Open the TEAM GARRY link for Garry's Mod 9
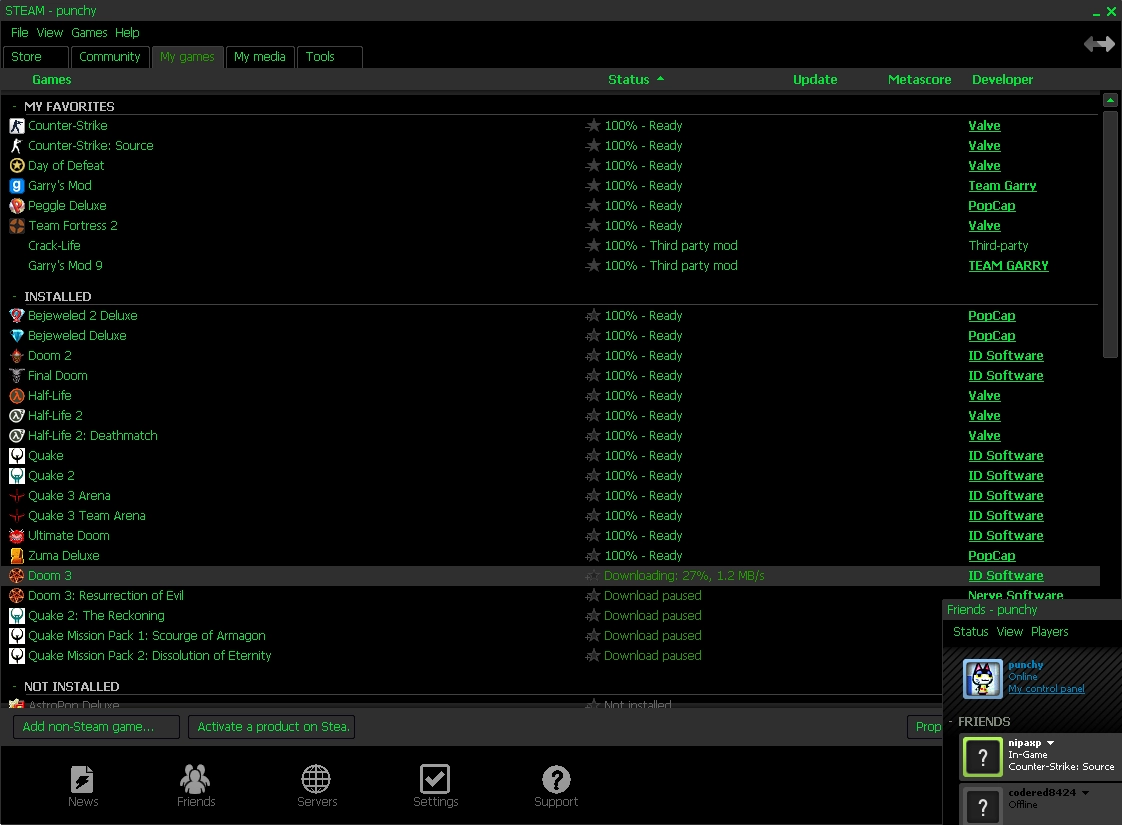 click(x=1008, y=266)
